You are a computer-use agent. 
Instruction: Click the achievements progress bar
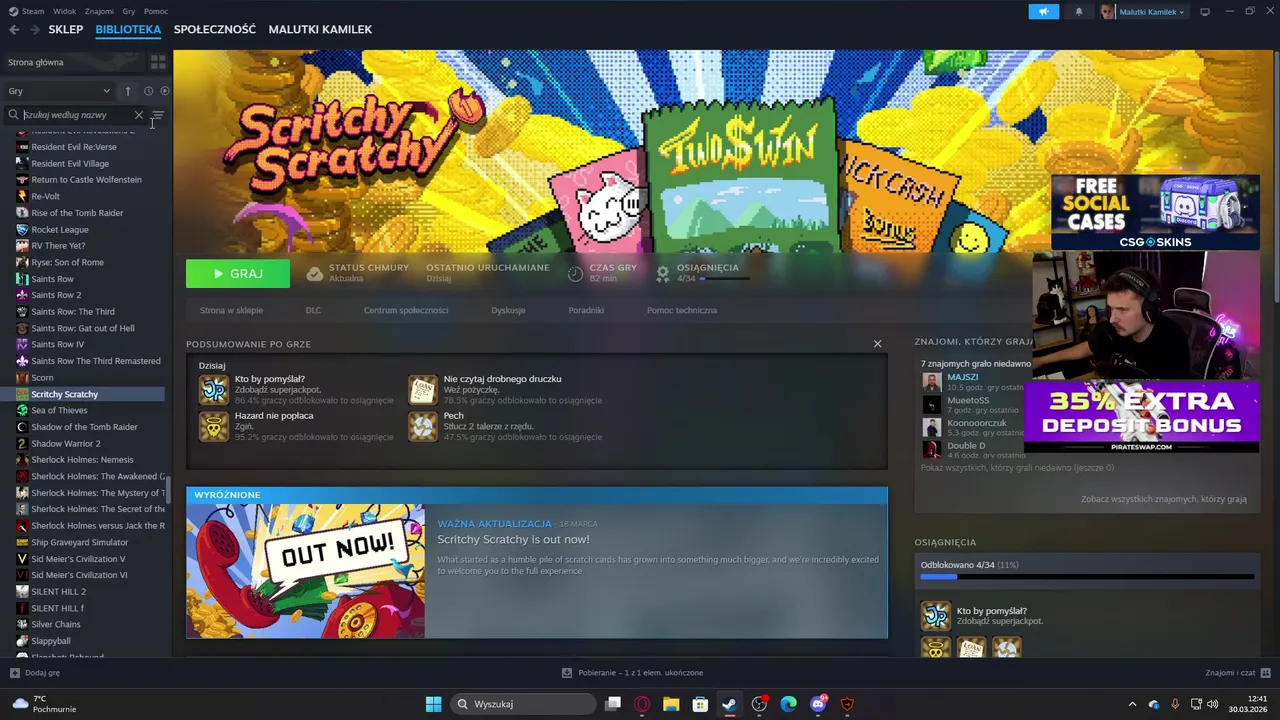coord(1087,577)
